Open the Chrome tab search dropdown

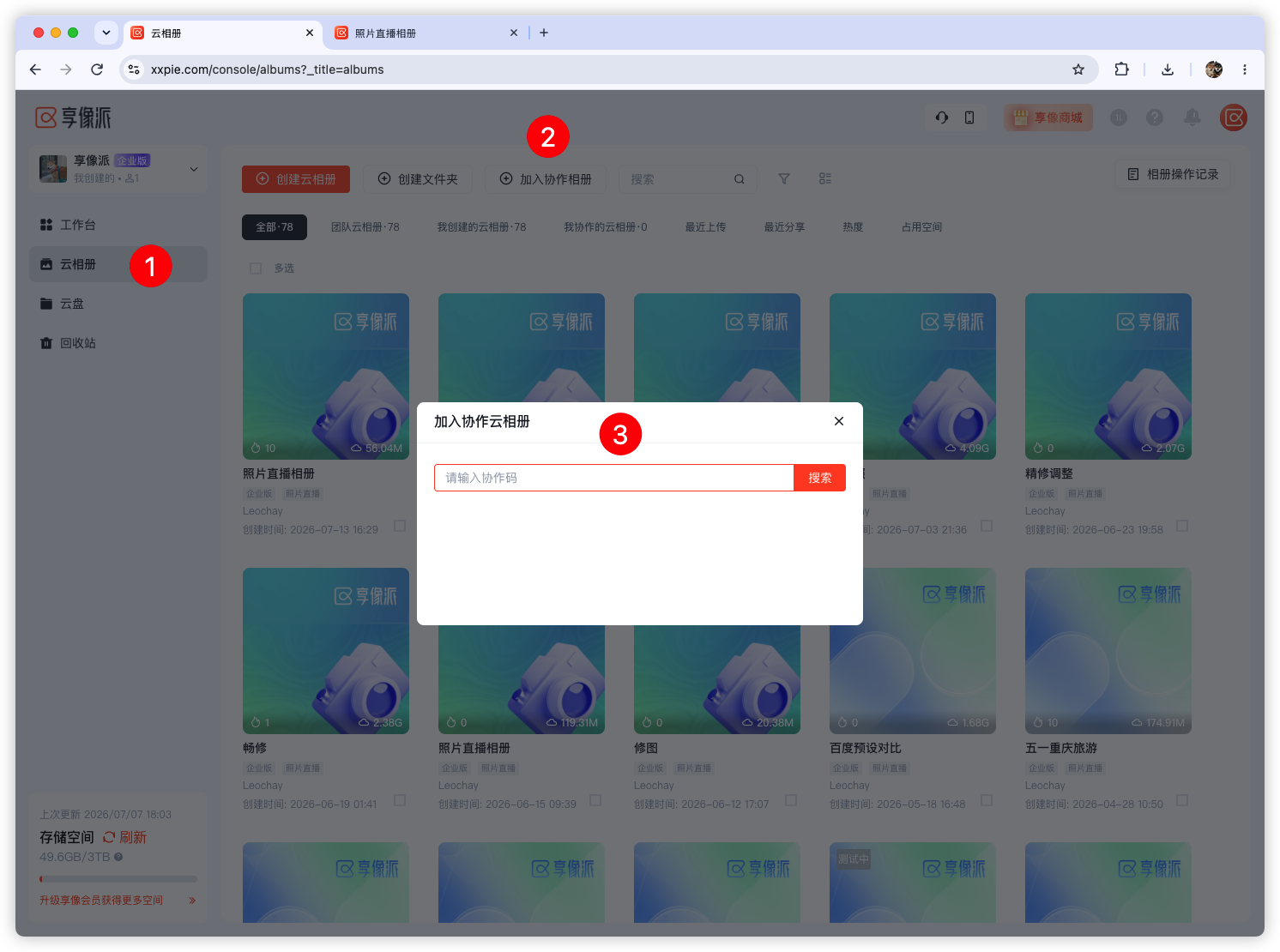coord(106,33)
